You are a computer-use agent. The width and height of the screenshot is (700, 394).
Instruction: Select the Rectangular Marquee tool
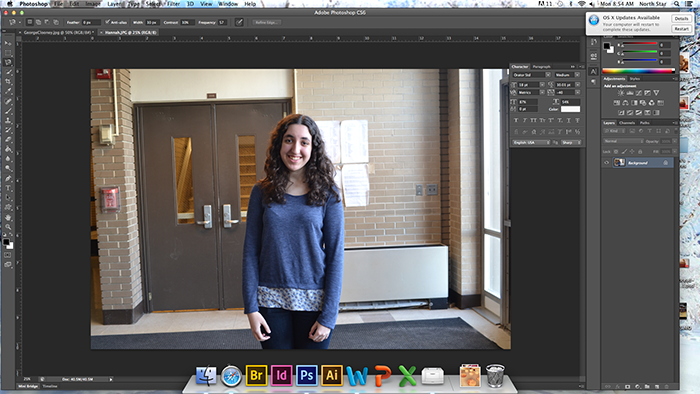coord(8,53)
